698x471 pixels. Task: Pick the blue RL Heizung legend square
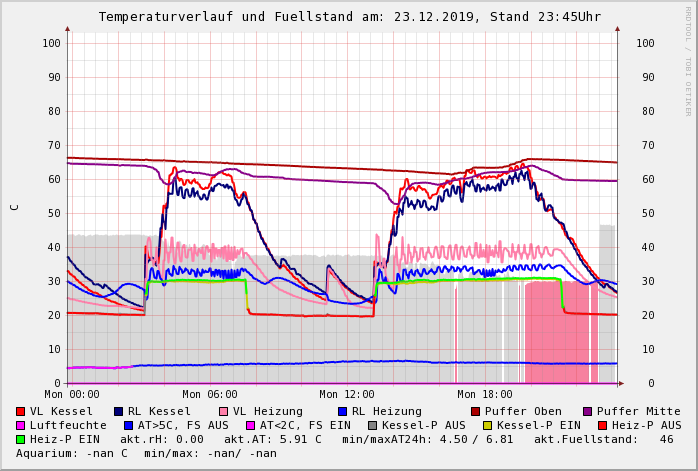(342, 411)
